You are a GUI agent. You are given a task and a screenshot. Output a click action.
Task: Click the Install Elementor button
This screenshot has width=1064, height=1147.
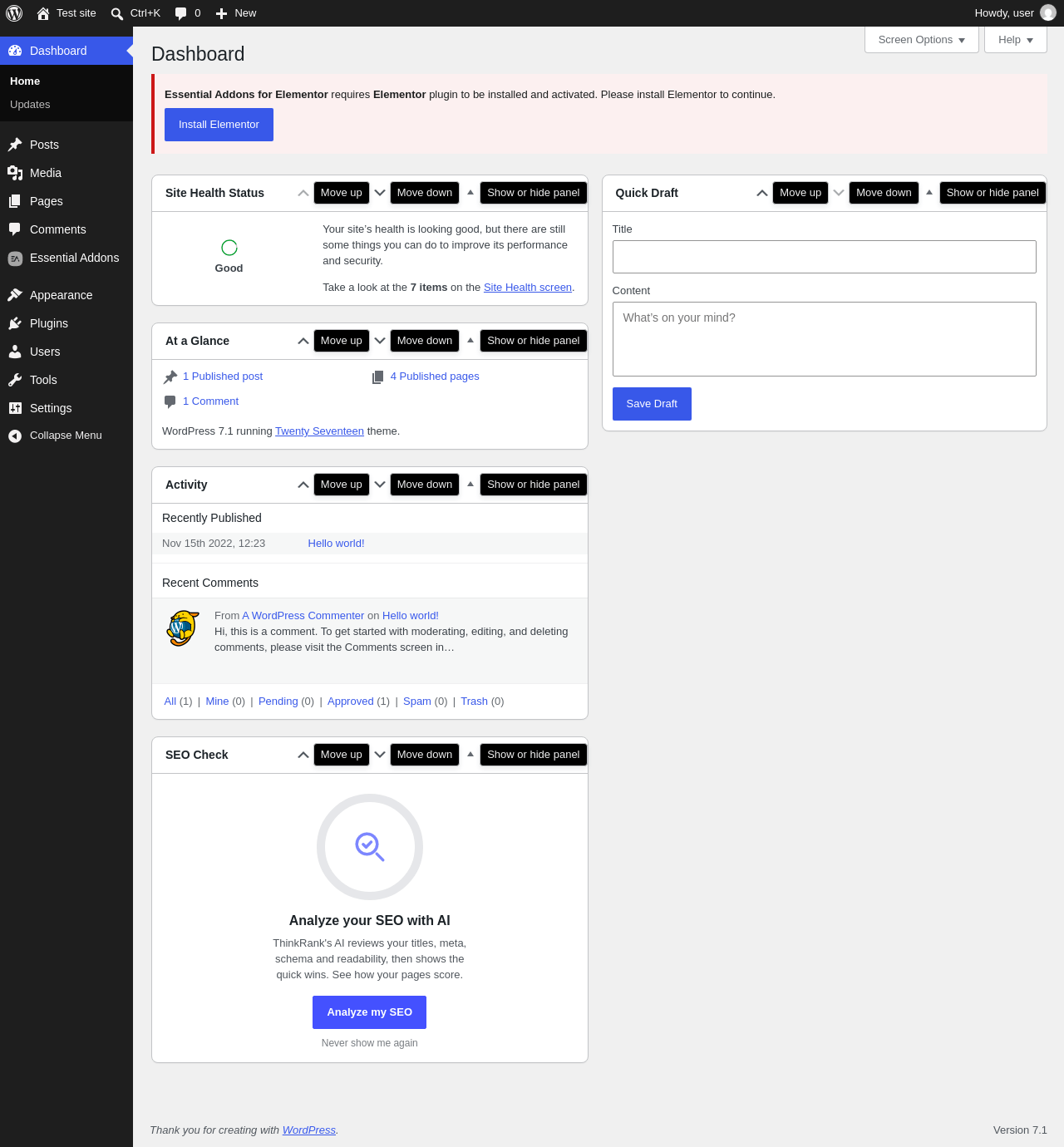tap(219, 125)
